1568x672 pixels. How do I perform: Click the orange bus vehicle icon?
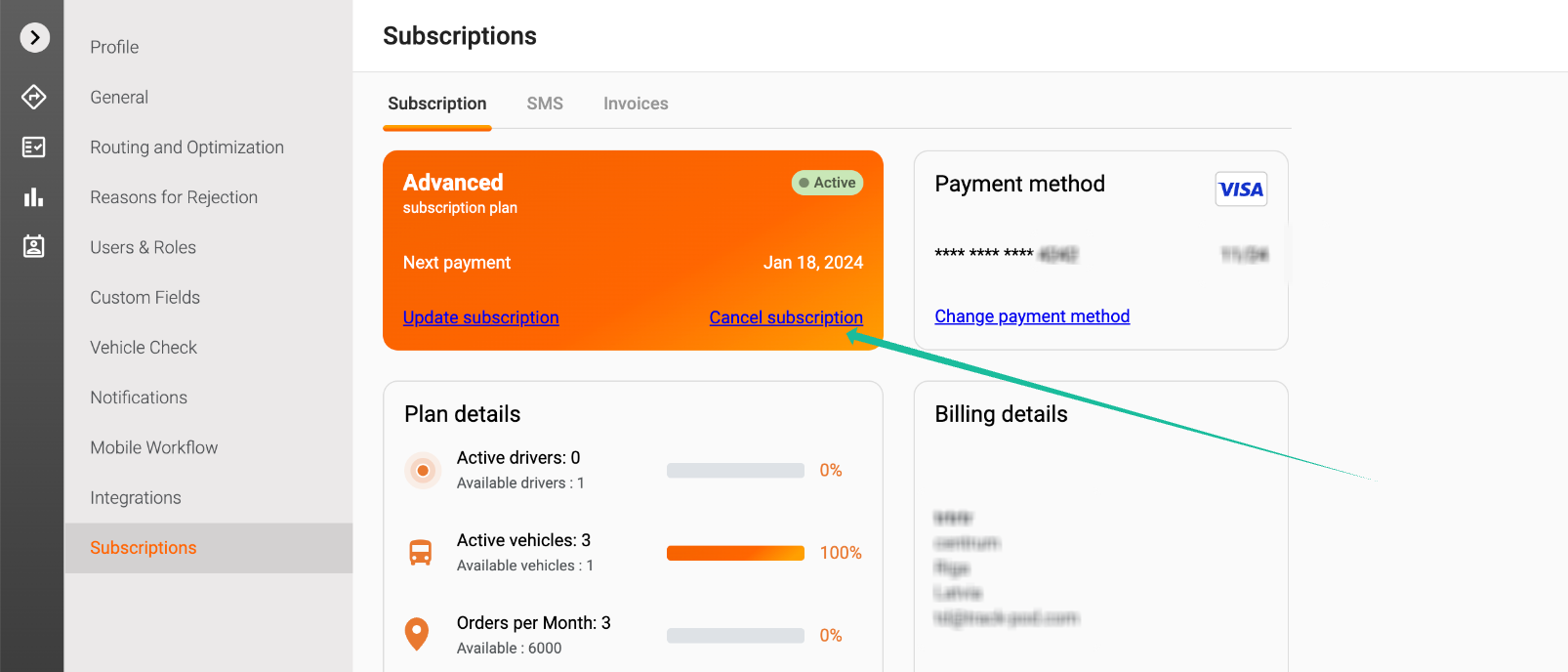coord(421,553)
